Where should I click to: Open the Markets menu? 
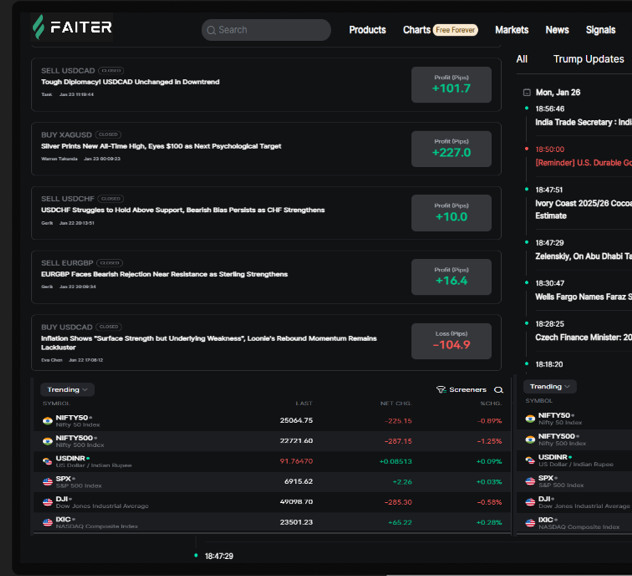pyautogui.click(x=511, y=30)
